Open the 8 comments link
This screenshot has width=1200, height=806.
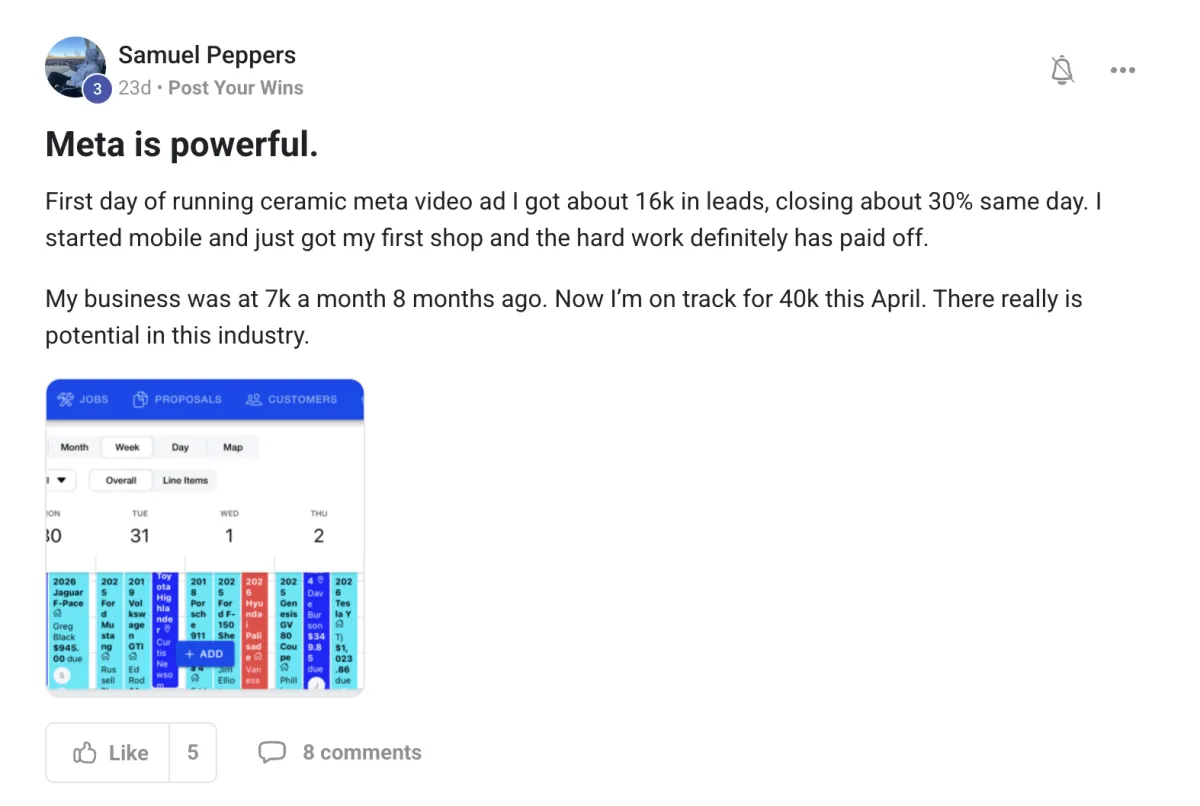click(362, 752)
